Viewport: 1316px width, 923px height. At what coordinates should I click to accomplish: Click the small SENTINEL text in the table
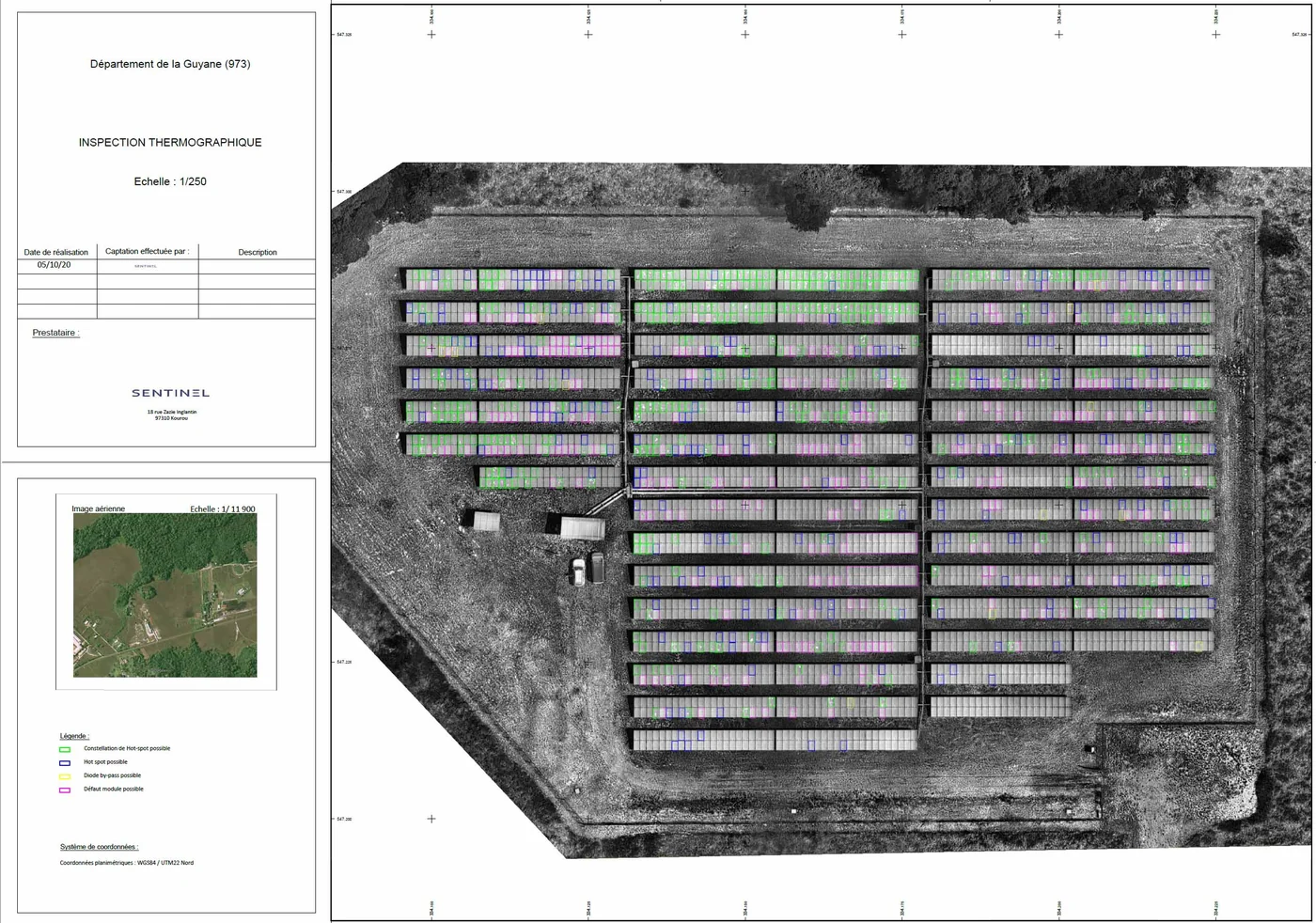tap(146, 266)
